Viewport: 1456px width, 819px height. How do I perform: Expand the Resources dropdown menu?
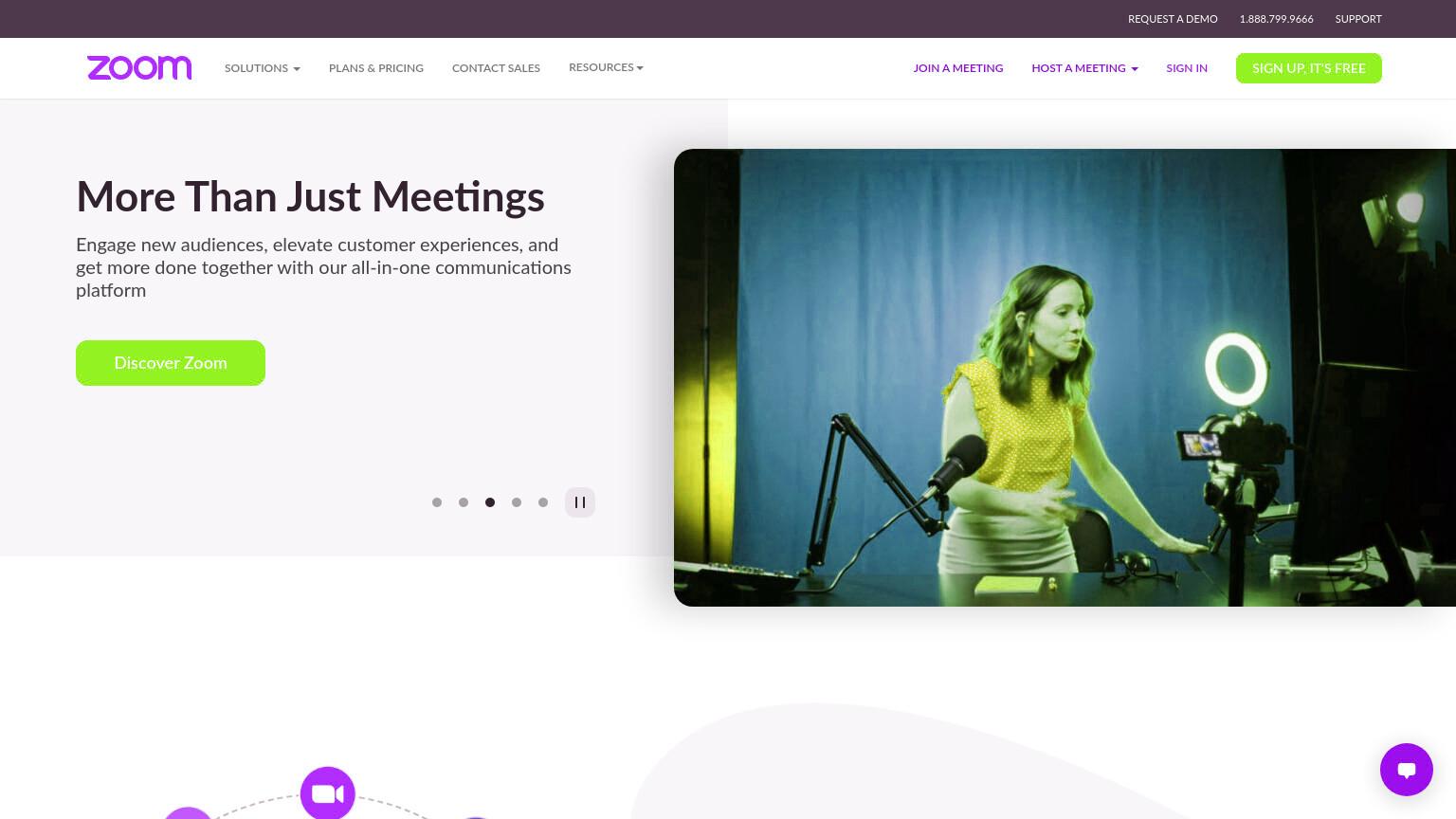tap(606, 67)
